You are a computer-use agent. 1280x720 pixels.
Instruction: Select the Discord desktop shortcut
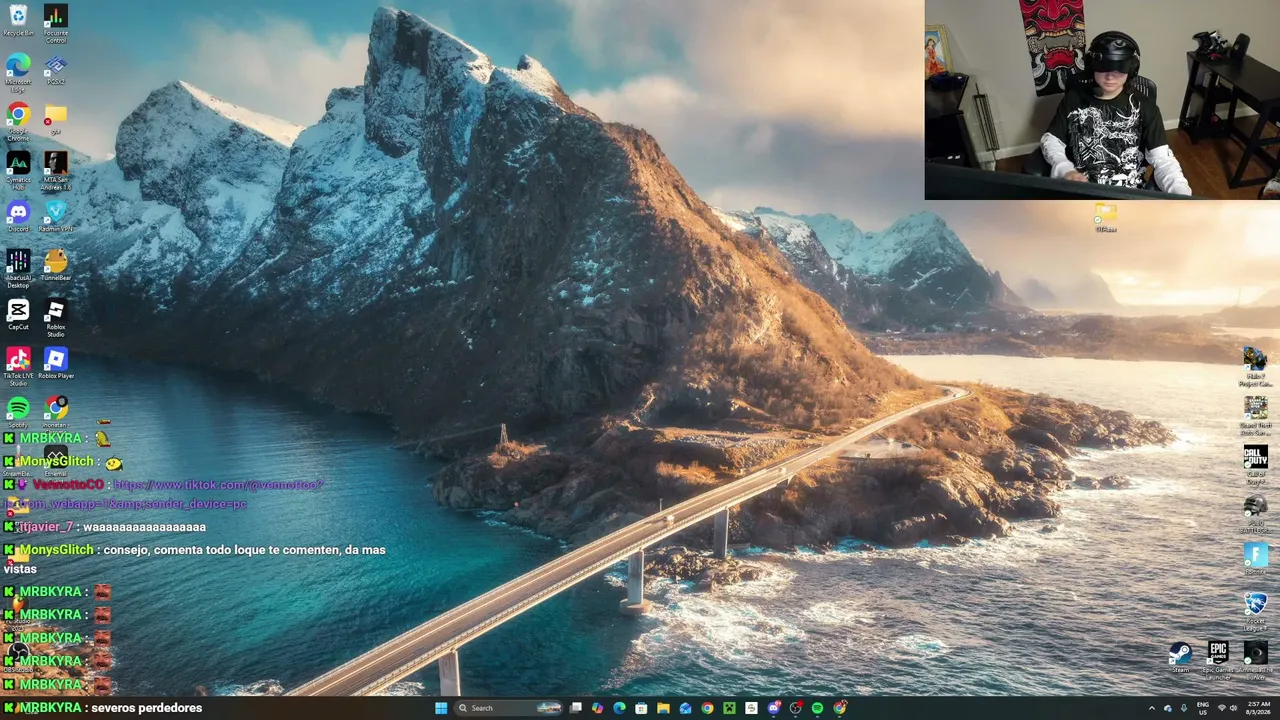coord(18,215)
